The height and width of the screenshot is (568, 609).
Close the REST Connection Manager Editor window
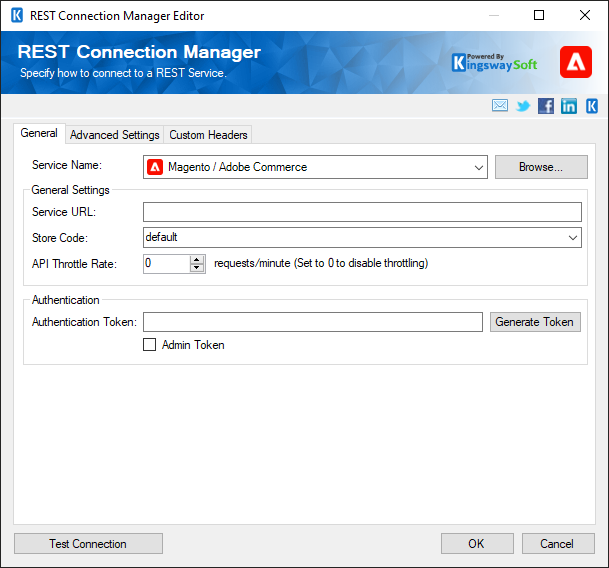[x=585, y=16]
